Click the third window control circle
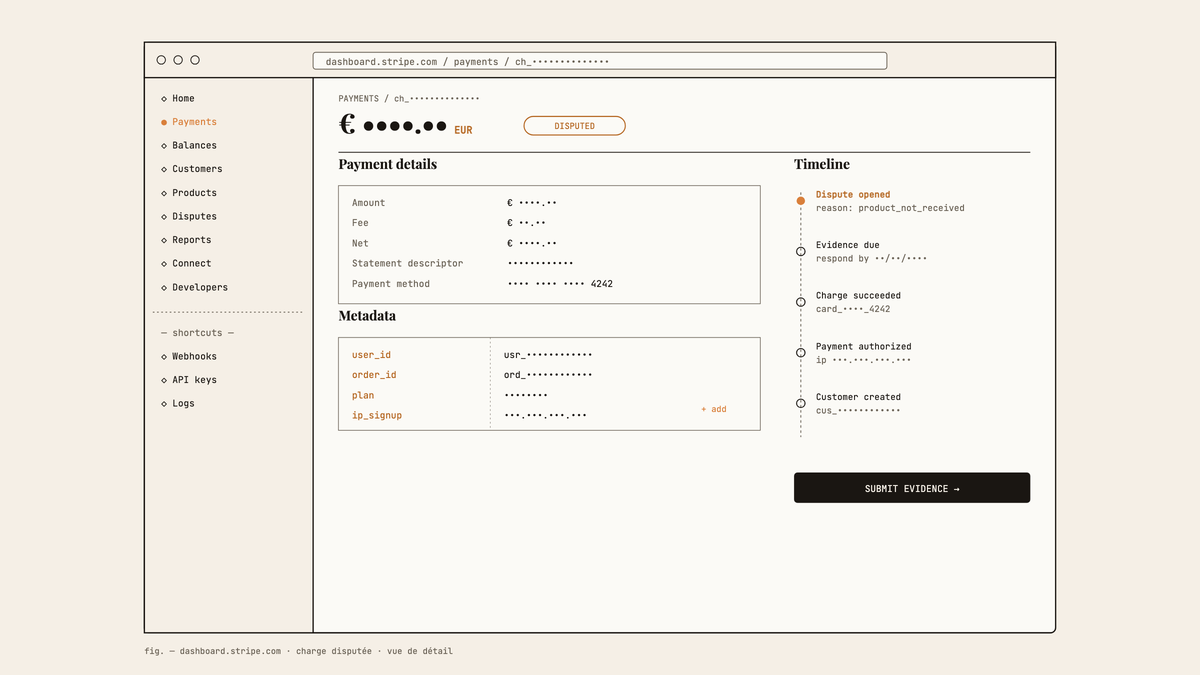This screenshot has width=1200, height=675. pos(195,60)
